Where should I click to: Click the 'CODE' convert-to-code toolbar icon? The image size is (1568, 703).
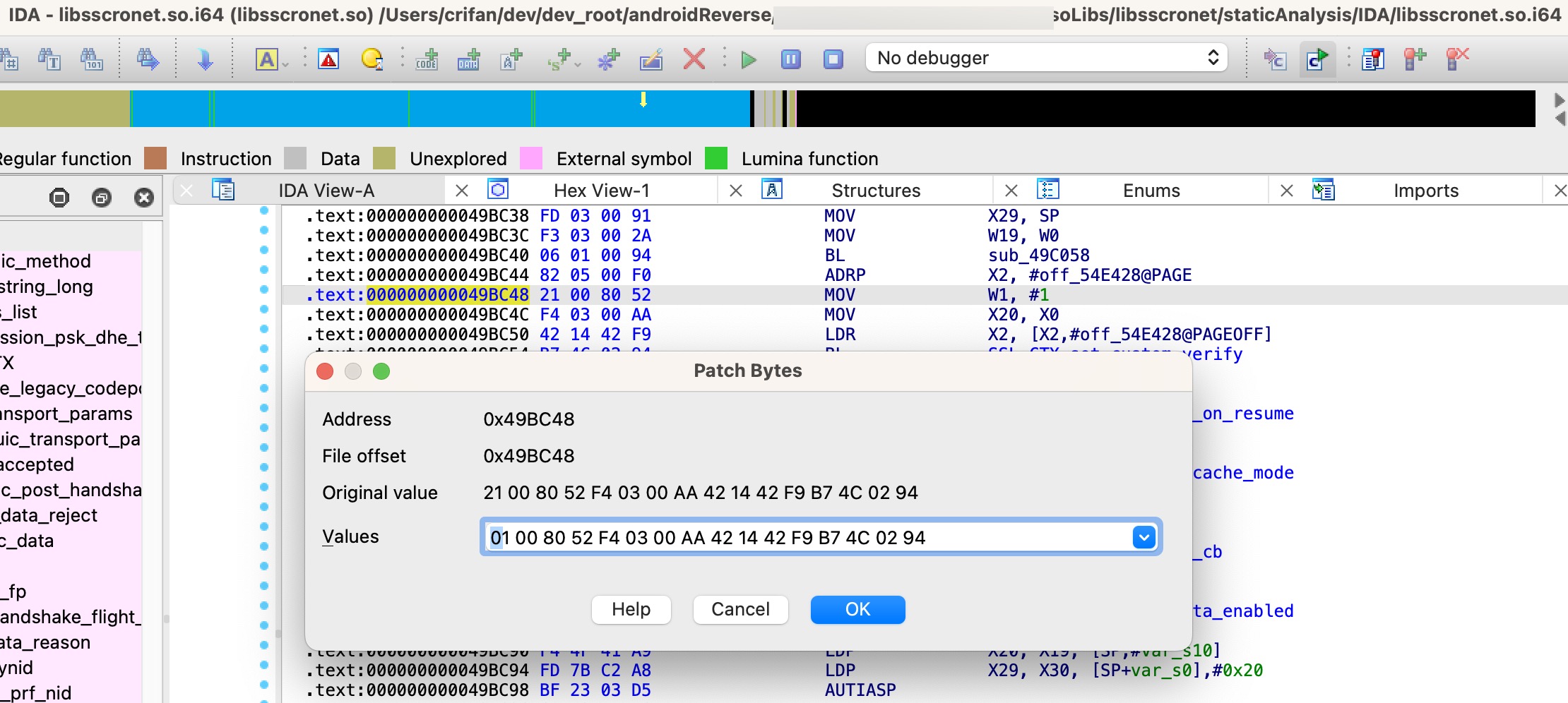(427, 59)
